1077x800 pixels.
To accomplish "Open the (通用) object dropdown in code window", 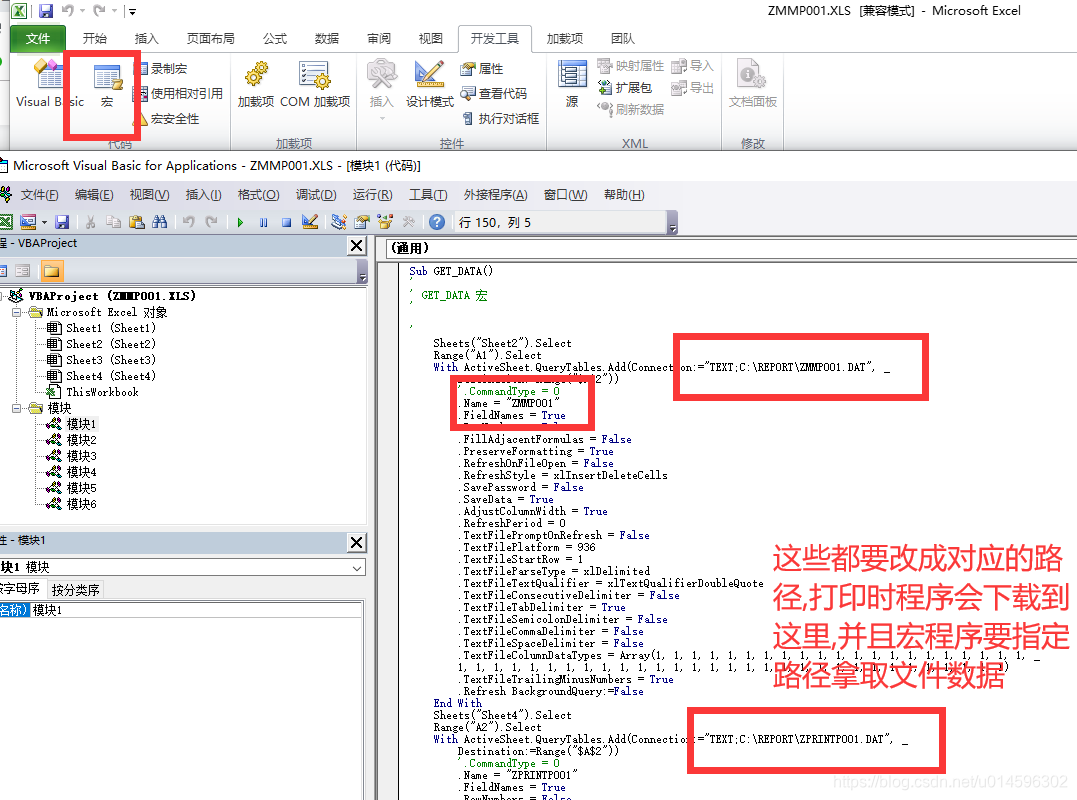I will [x=731, y=248].
